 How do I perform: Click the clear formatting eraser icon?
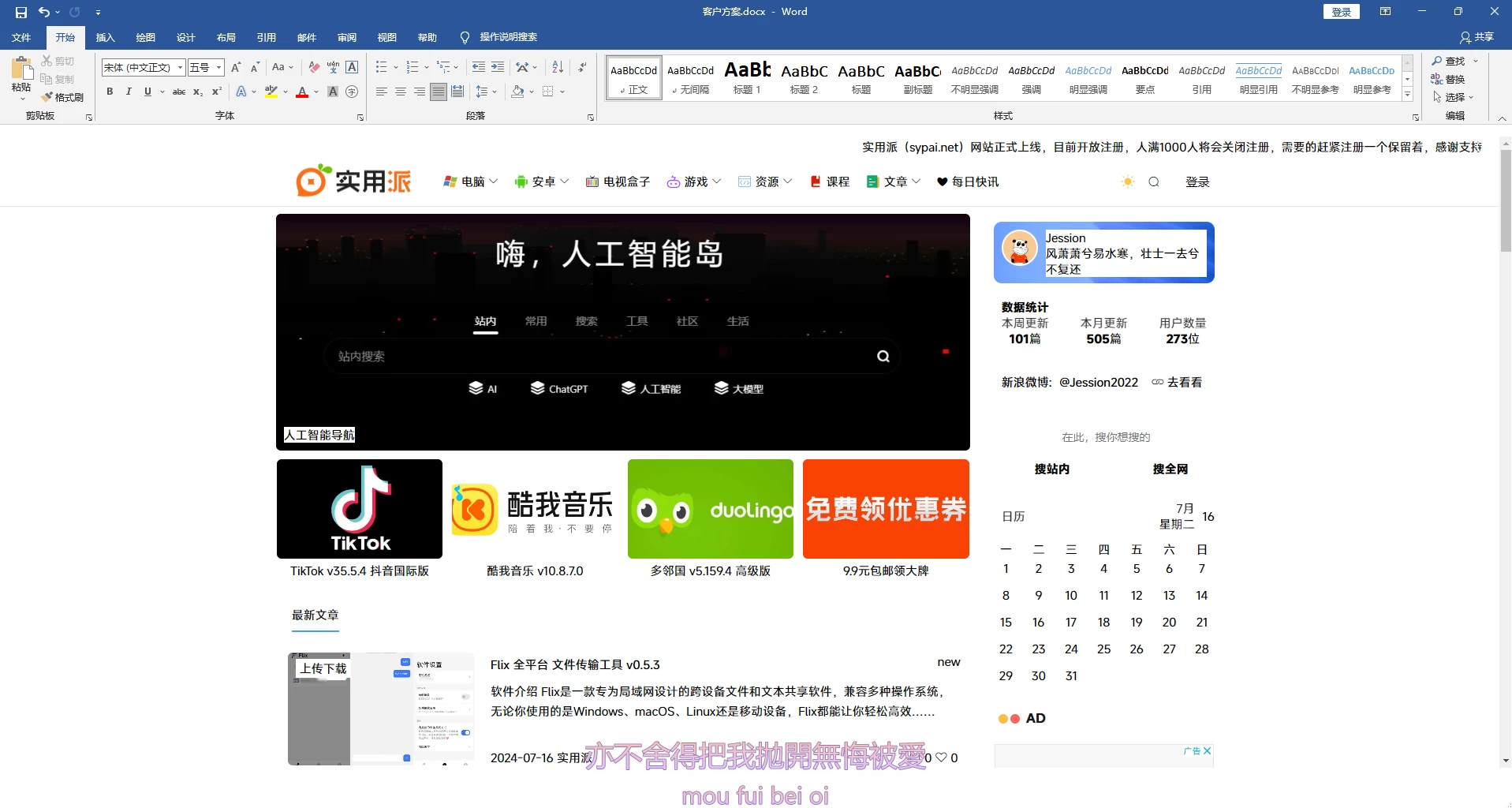click(x=314, y=67)
